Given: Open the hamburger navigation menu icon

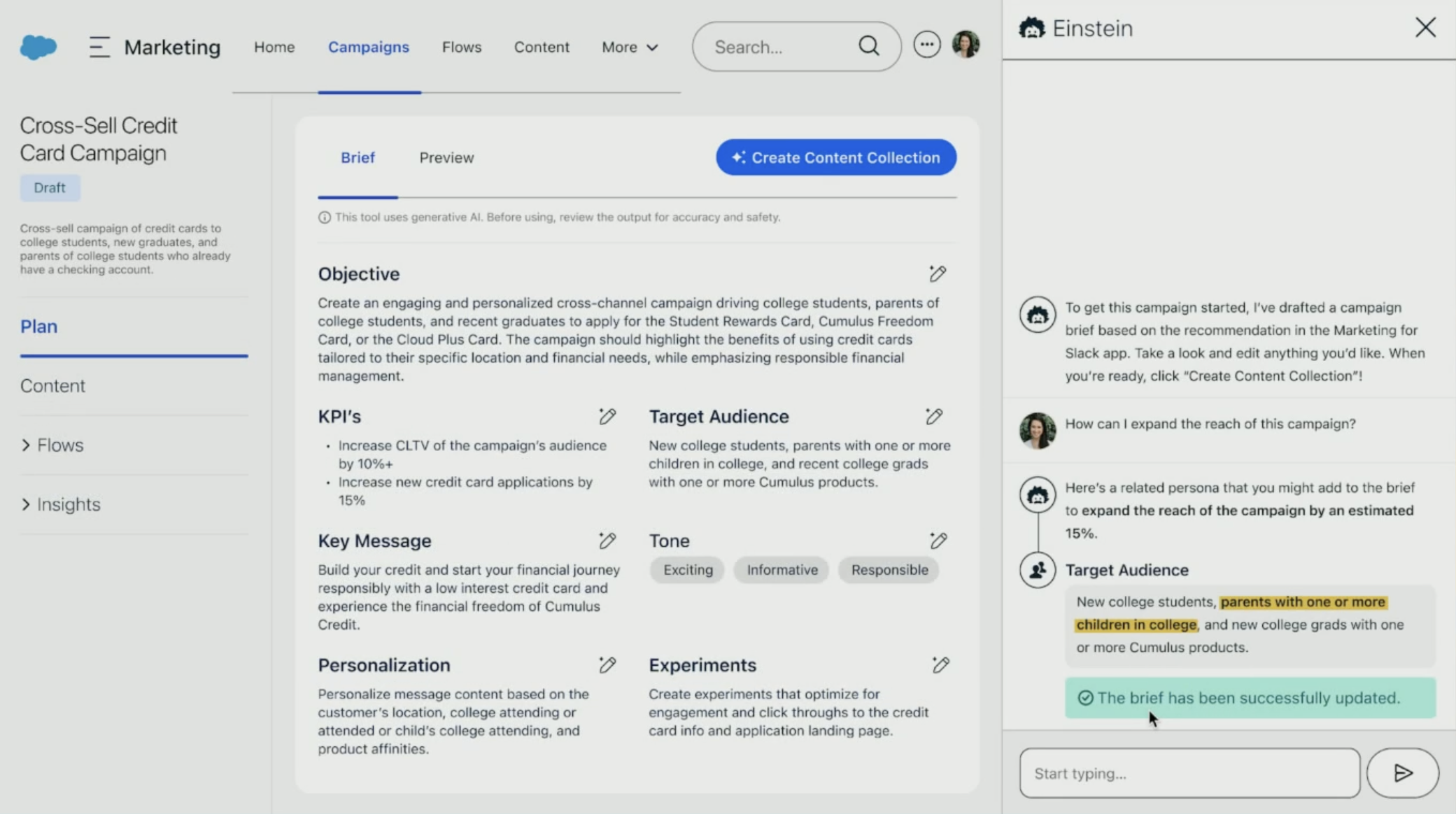Looking at the screenshot, I should 99,47.
